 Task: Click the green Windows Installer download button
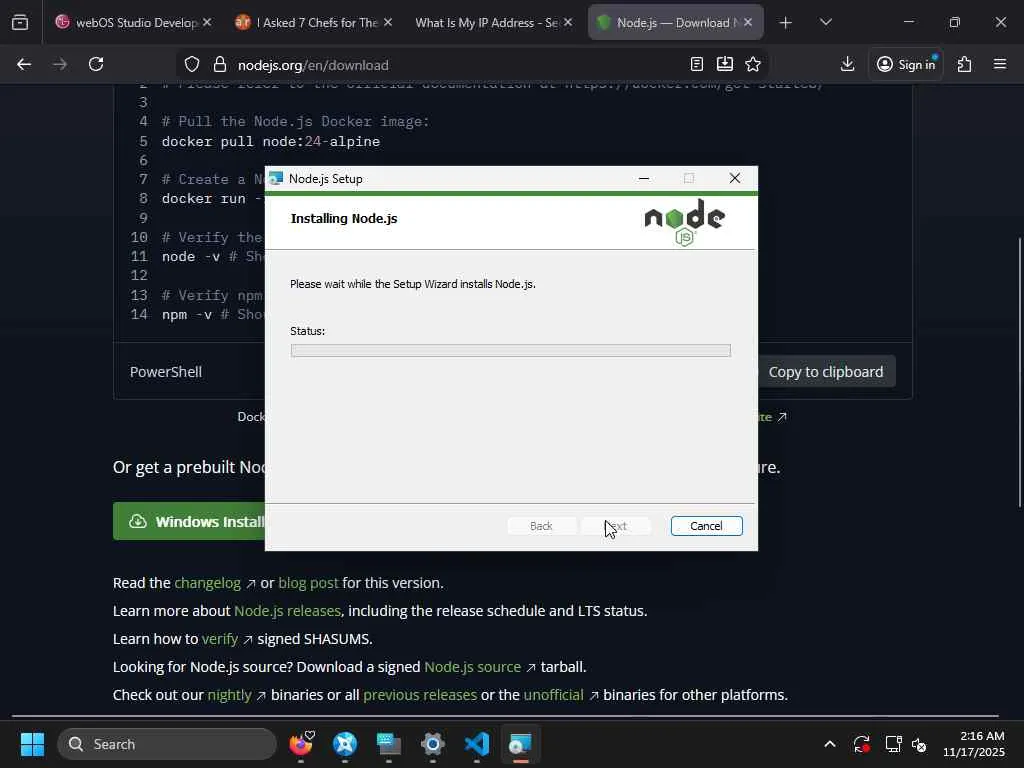(189, 521)
